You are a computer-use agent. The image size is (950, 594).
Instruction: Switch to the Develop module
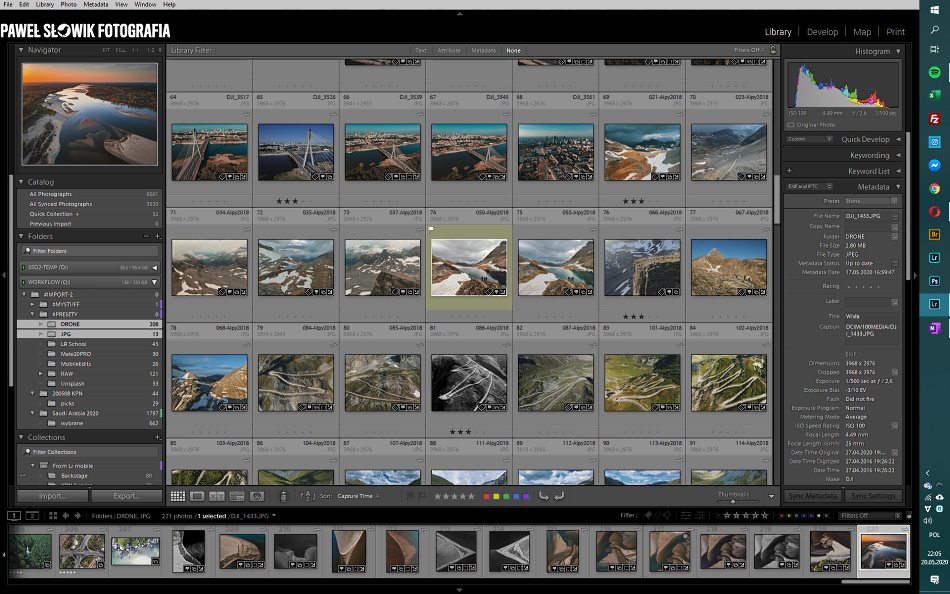pos(822,32)
